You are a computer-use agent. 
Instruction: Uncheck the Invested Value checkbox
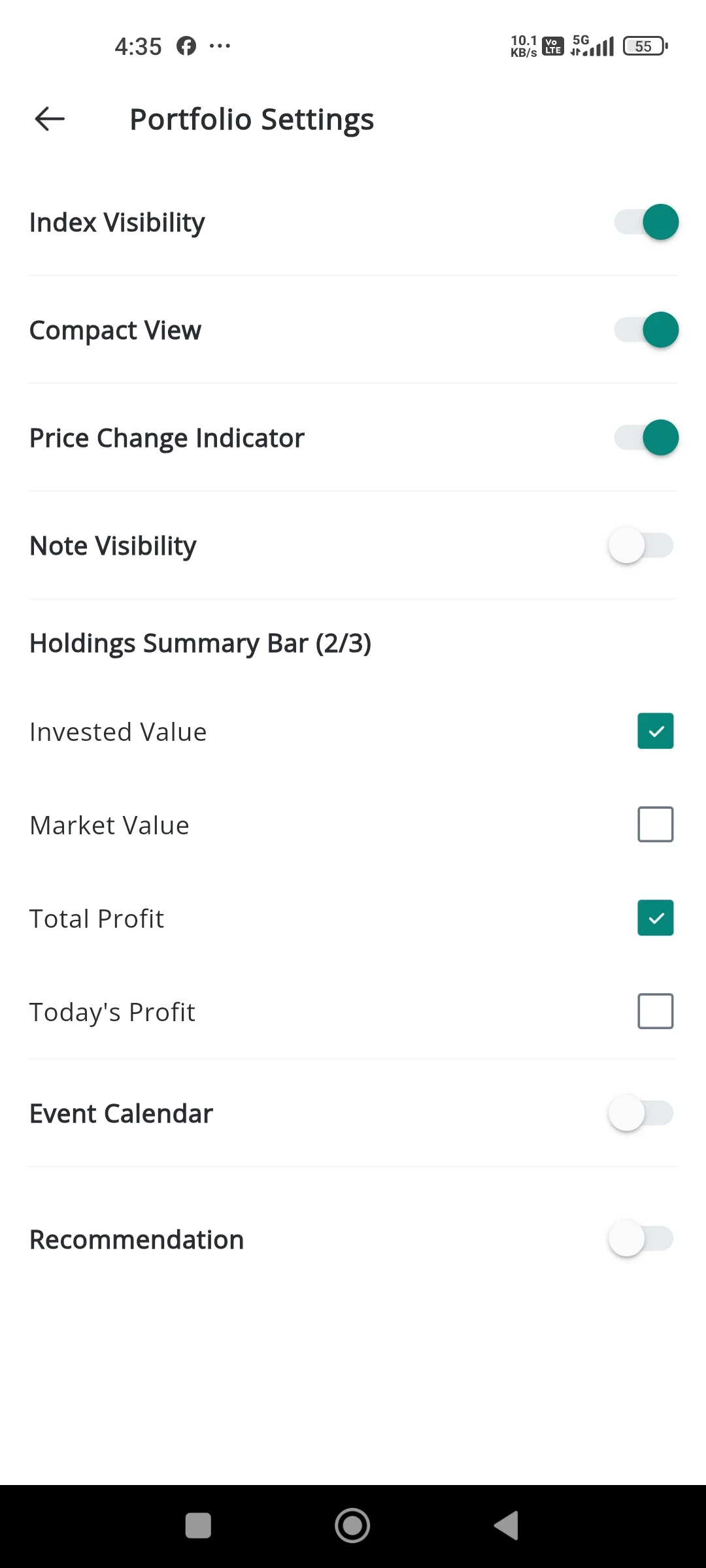[655, 731]
